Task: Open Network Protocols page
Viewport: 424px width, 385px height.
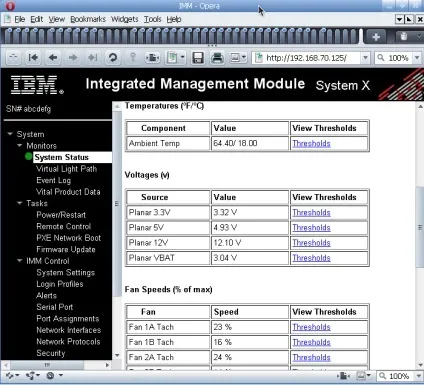Action: tap(68, 342)
